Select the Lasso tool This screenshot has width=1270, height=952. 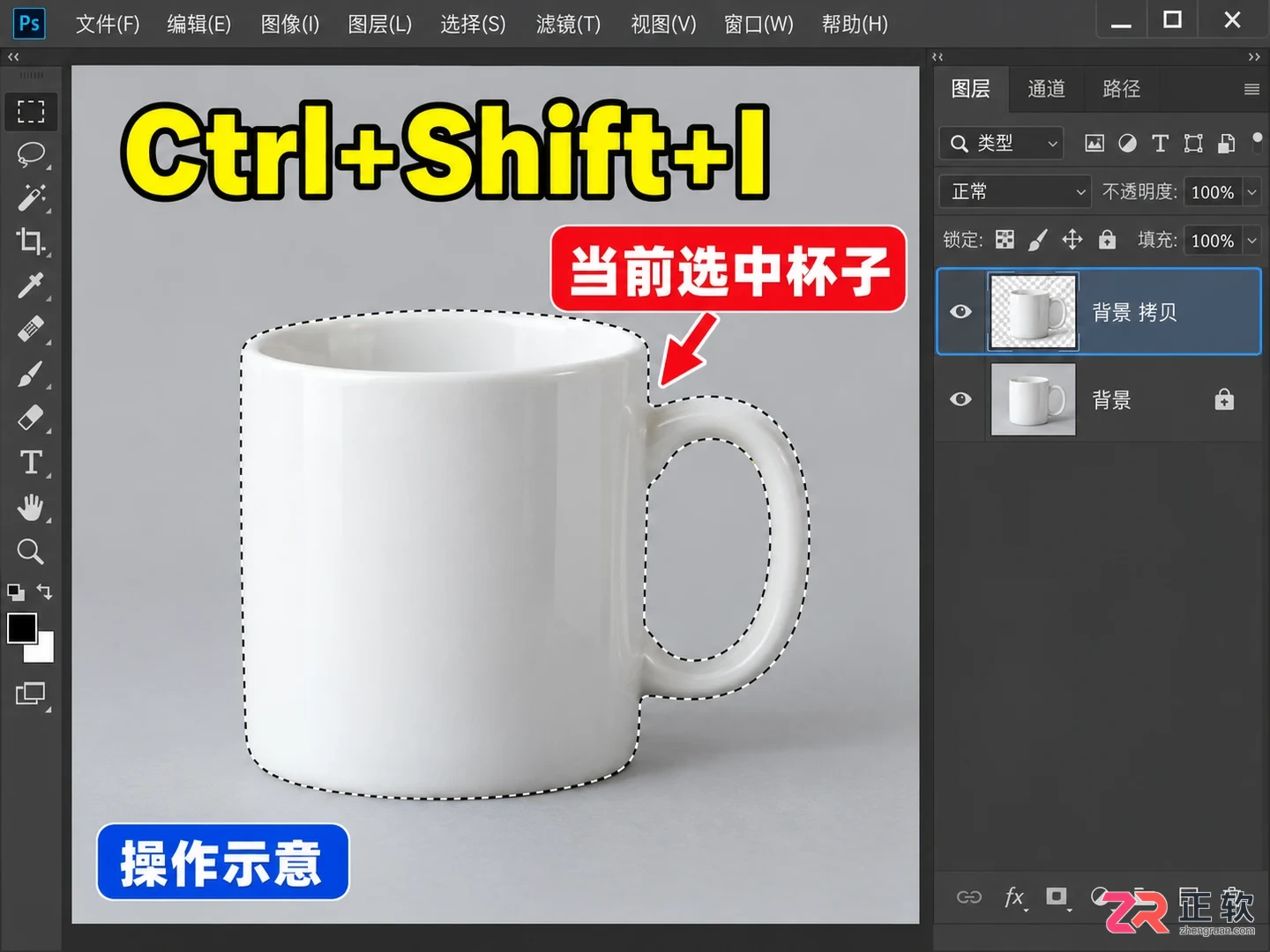click(x=31, y=154)
